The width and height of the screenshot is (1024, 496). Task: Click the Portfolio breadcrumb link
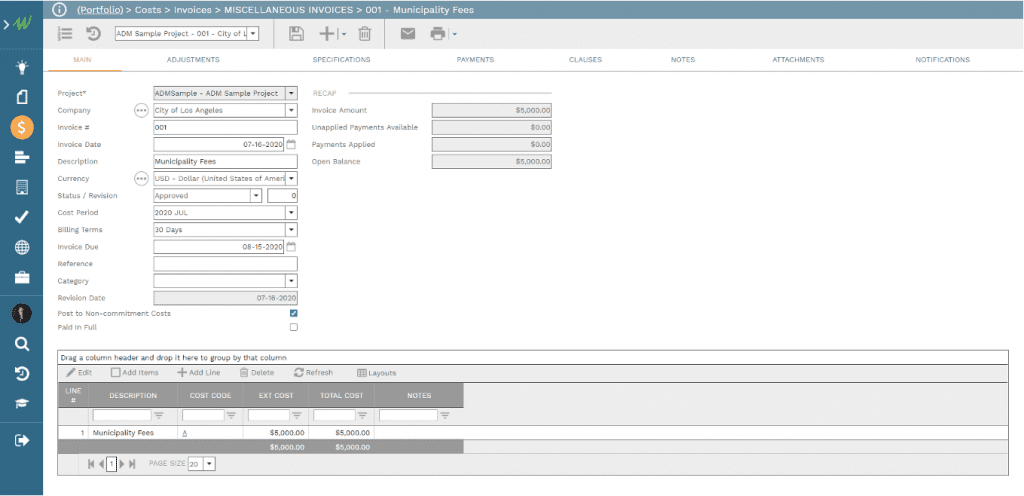(105, 9)
